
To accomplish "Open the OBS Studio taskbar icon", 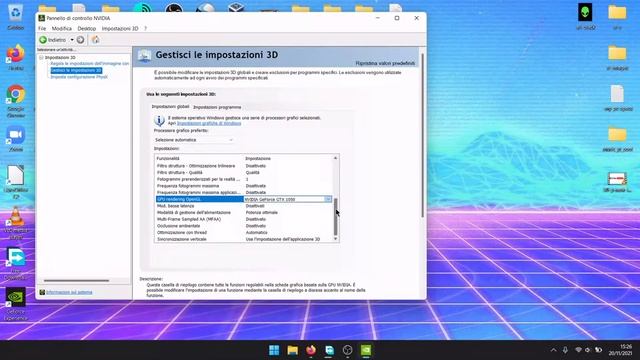I will (347, 350).
